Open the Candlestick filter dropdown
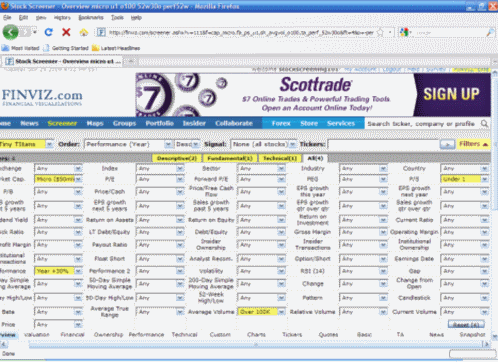The image size is (498, 362). click(464, 298)
